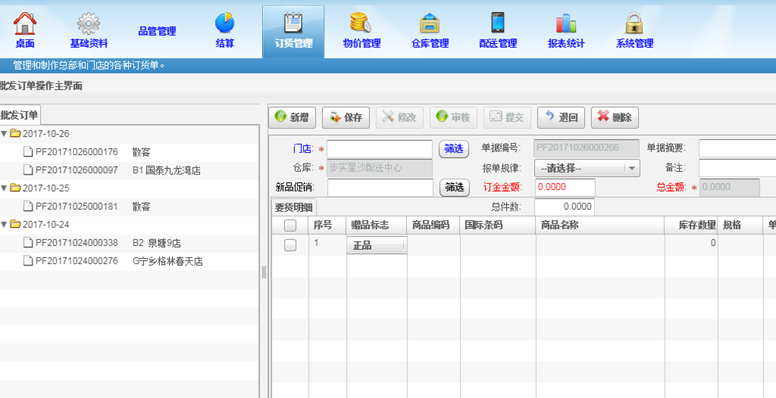The height and width of the screenshot is (398, 776).
Task: Select the 2017-10-26 folder icon
Action: (15, 133)
